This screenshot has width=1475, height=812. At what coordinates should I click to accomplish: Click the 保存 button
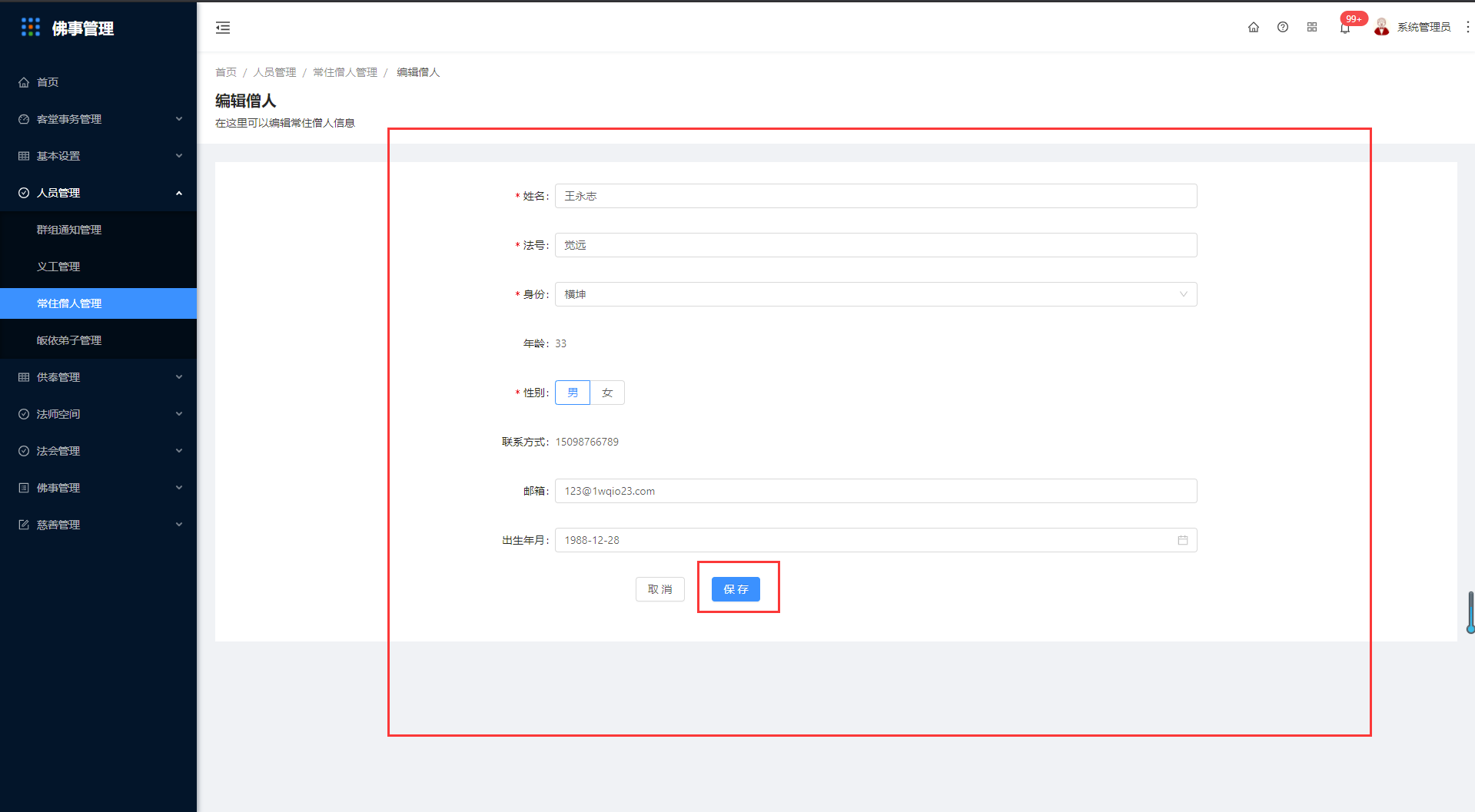point(736,589)
